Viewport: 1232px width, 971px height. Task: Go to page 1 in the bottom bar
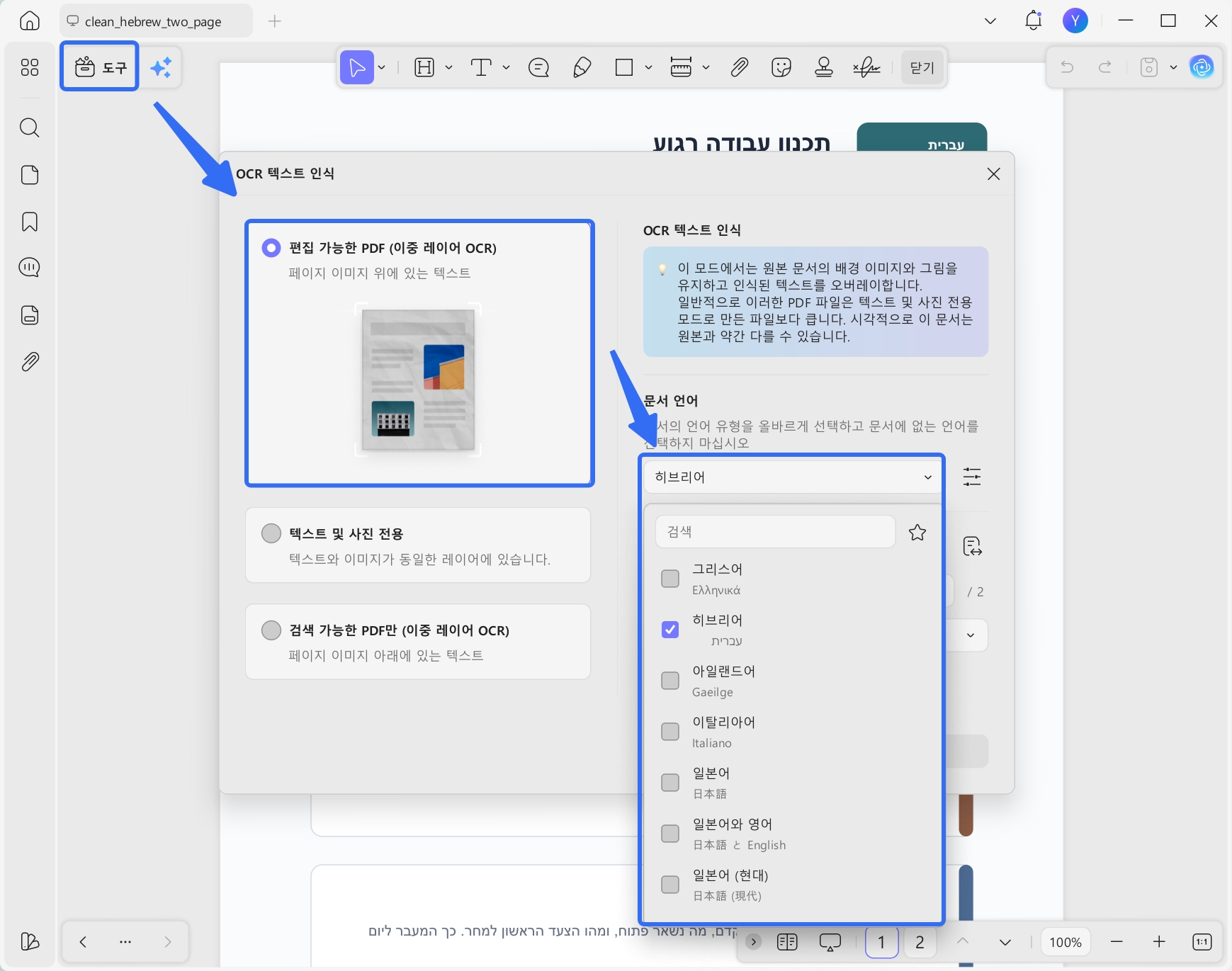pos(881,942)
